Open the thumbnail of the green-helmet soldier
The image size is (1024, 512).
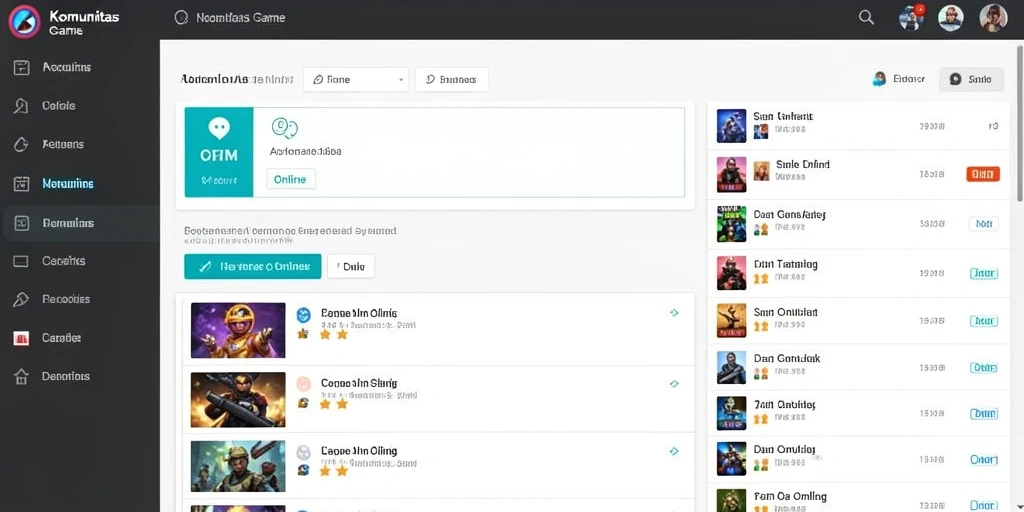(238, 466)
